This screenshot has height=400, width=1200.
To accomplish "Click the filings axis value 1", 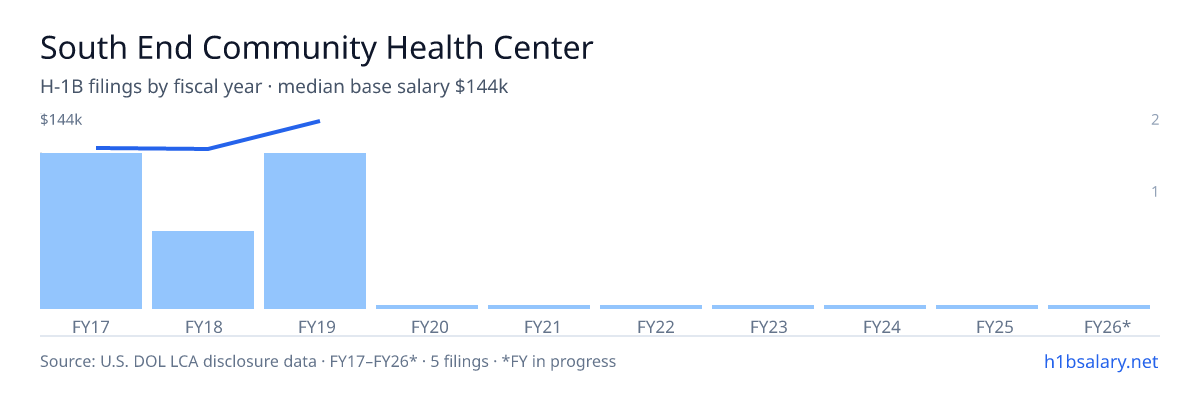I will click(x=1155, y=191).
